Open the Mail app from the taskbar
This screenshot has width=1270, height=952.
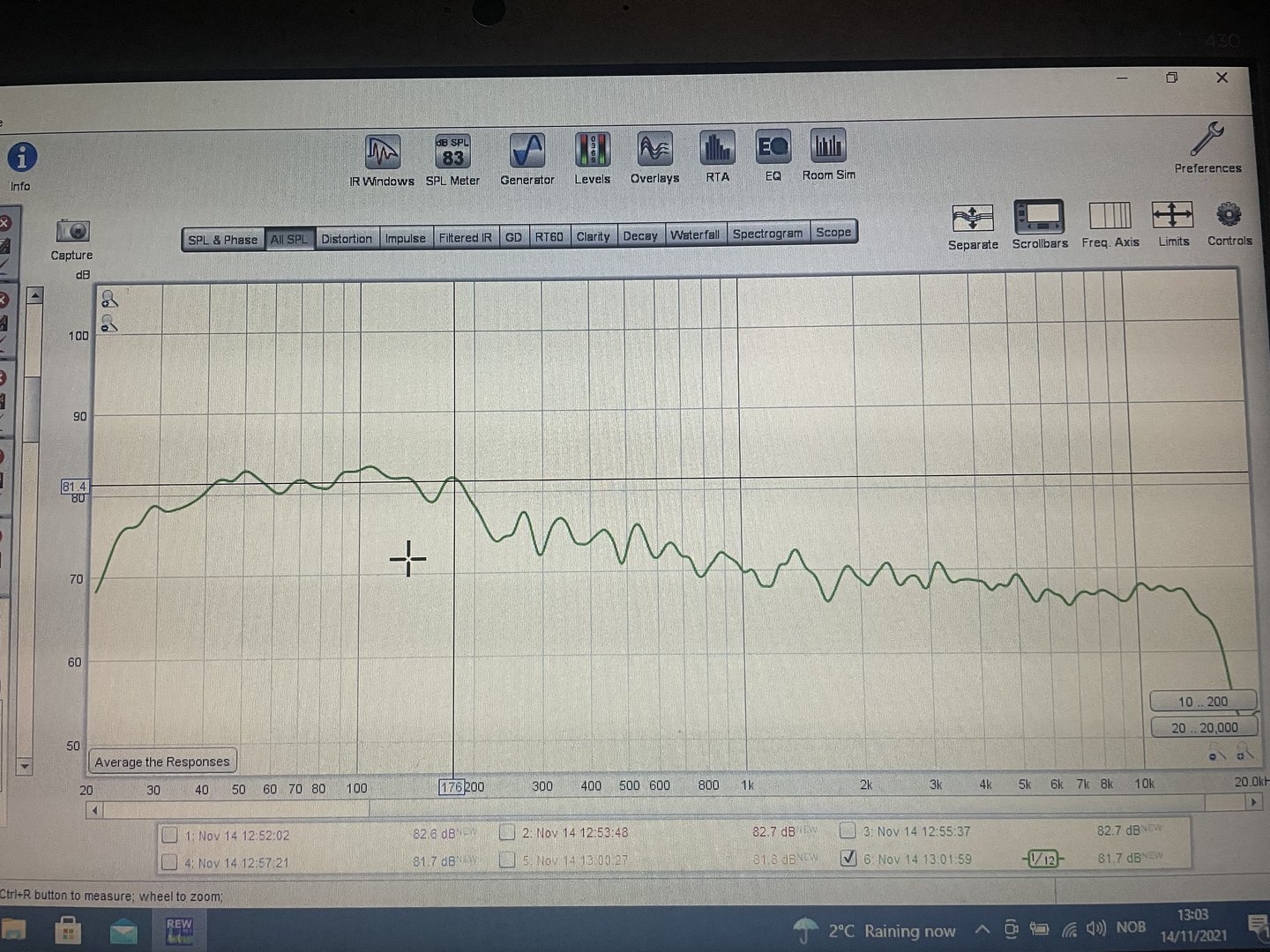click(x=123, y=931)
